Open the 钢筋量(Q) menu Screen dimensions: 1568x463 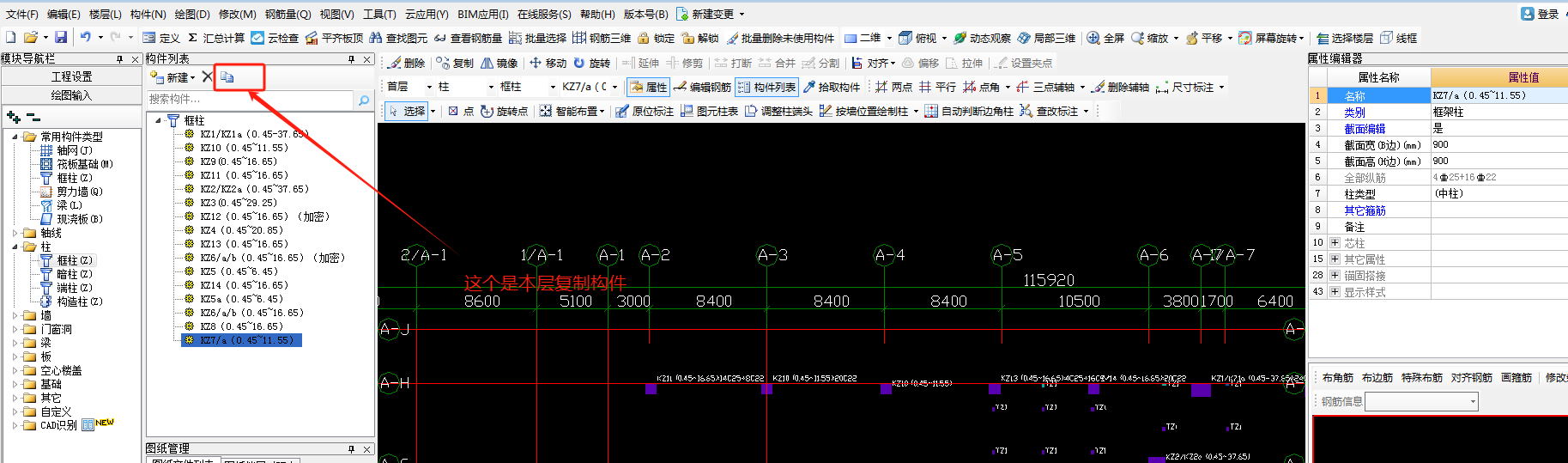(288, 14)
